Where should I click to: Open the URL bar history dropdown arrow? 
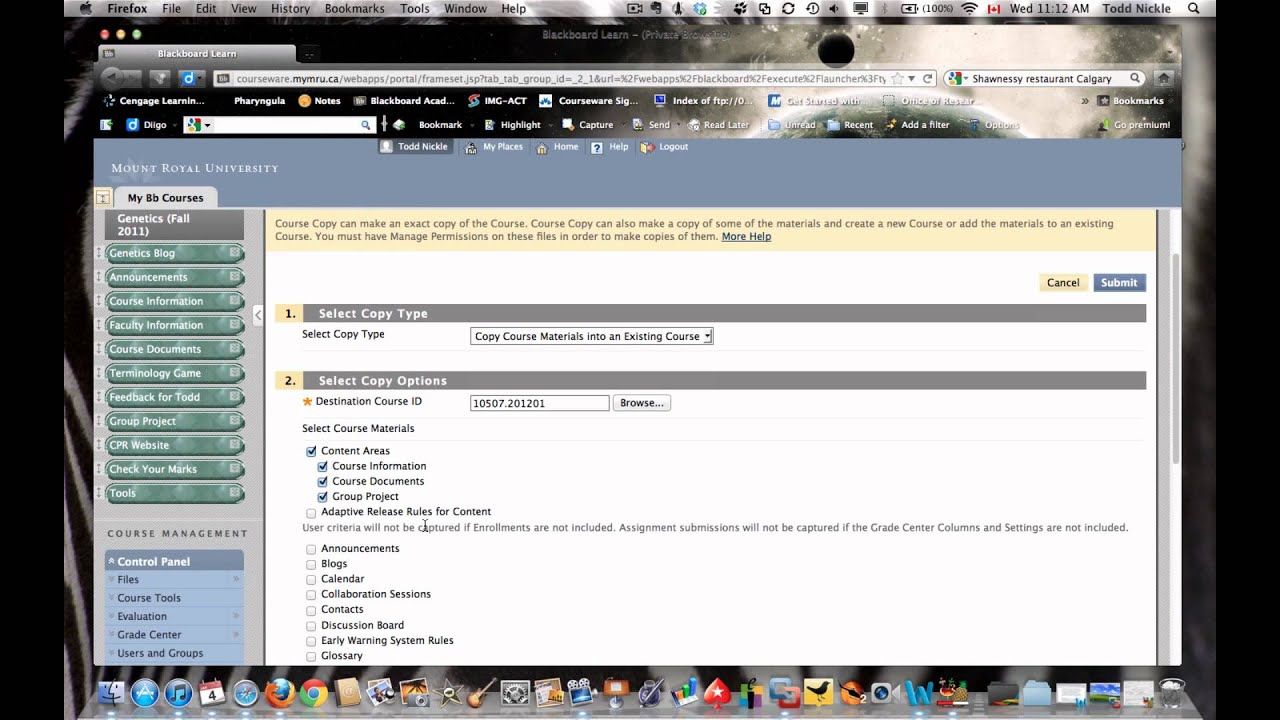pos(911,78)
